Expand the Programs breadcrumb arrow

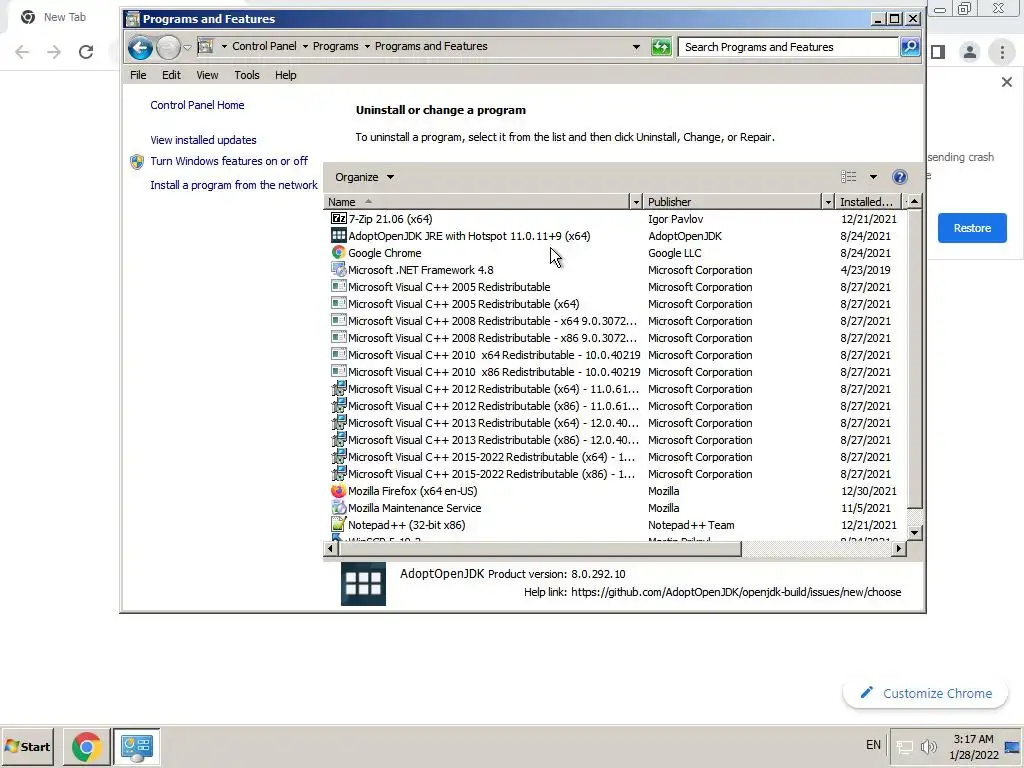367,46
